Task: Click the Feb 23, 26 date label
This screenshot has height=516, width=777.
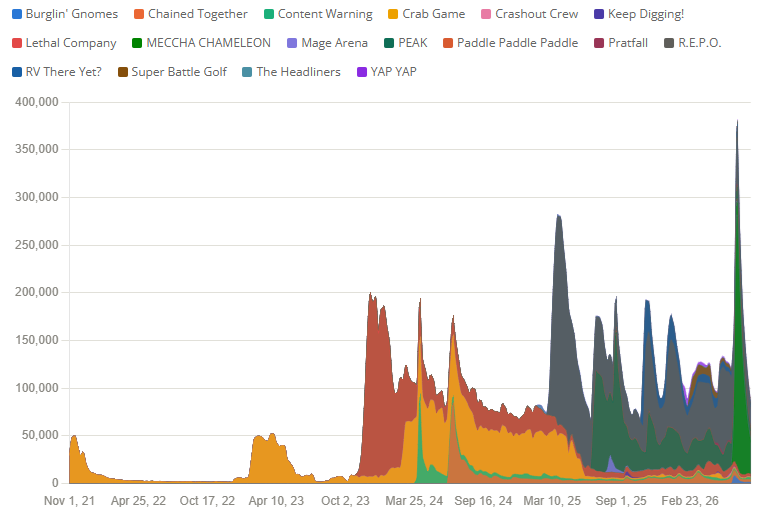Action: (690, 501)
